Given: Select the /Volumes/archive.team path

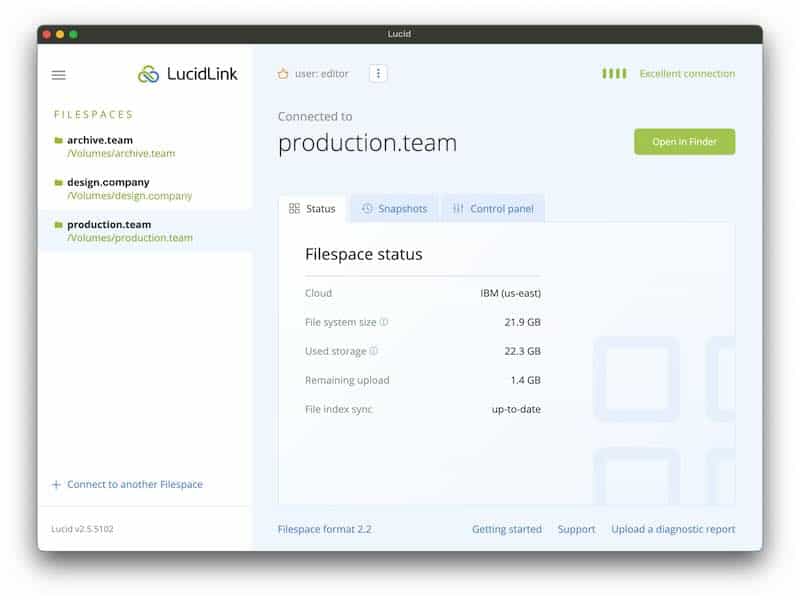Looking at the screenshot, I should (x=121, y=154).
